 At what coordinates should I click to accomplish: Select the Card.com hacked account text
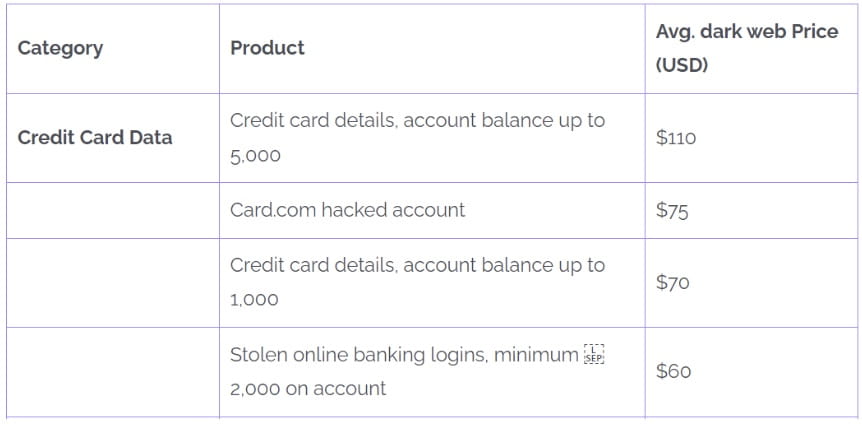click(347, 210)
